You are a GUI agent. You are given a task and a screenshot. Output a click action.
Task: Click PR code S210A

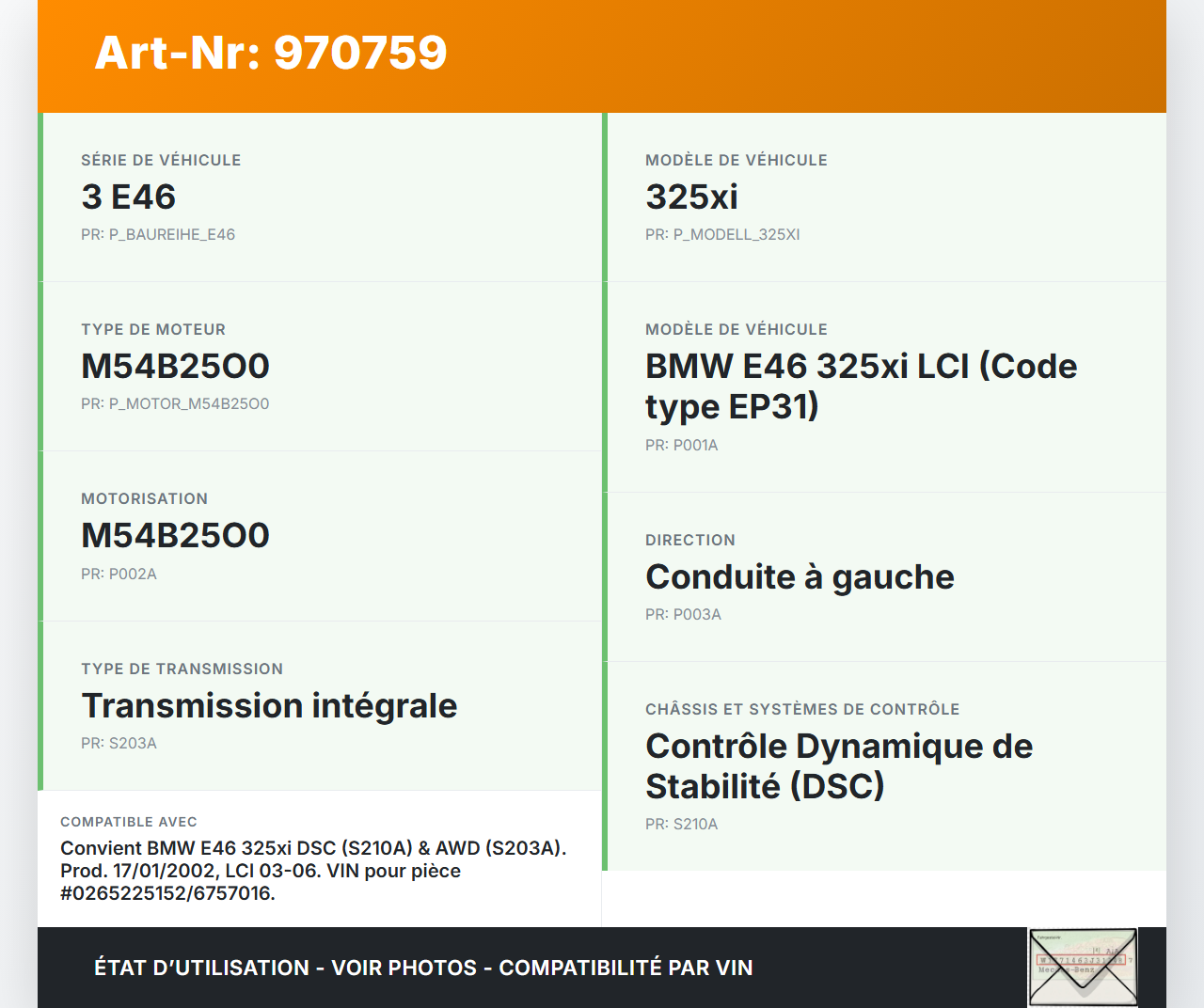pyautogui.click(x=681, y=824)
